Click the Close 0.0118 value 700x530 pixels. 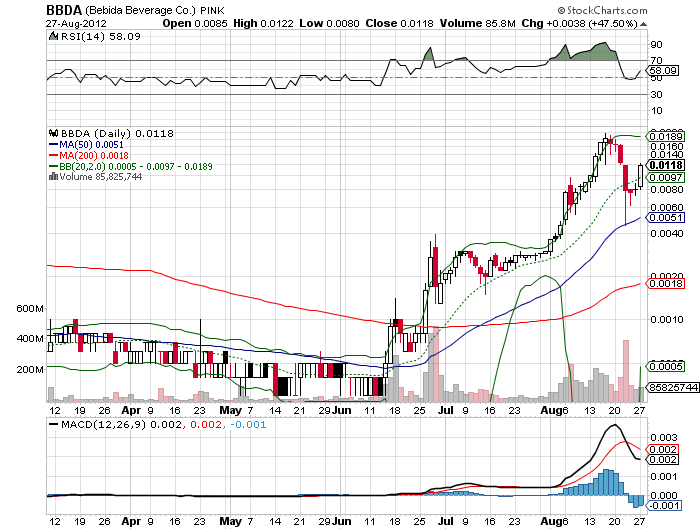coord(399,23)
